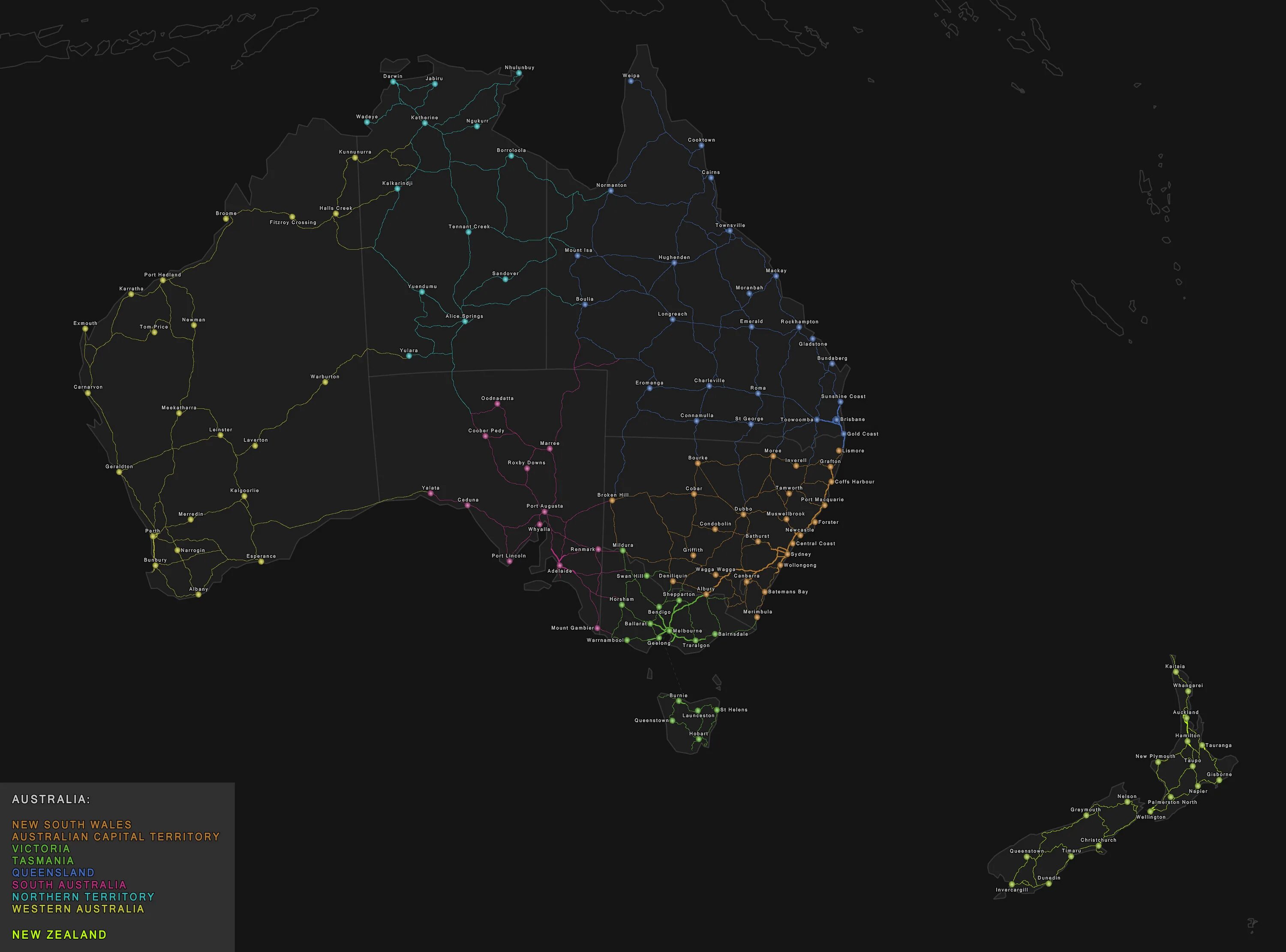Select the Alice Springs map node

pyautogui.click(x=465, y=321)
